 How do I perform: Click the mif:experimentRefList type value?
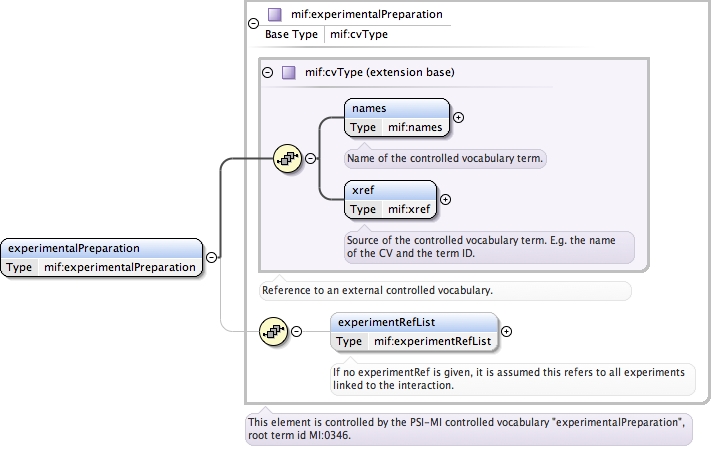pos(432,341)
